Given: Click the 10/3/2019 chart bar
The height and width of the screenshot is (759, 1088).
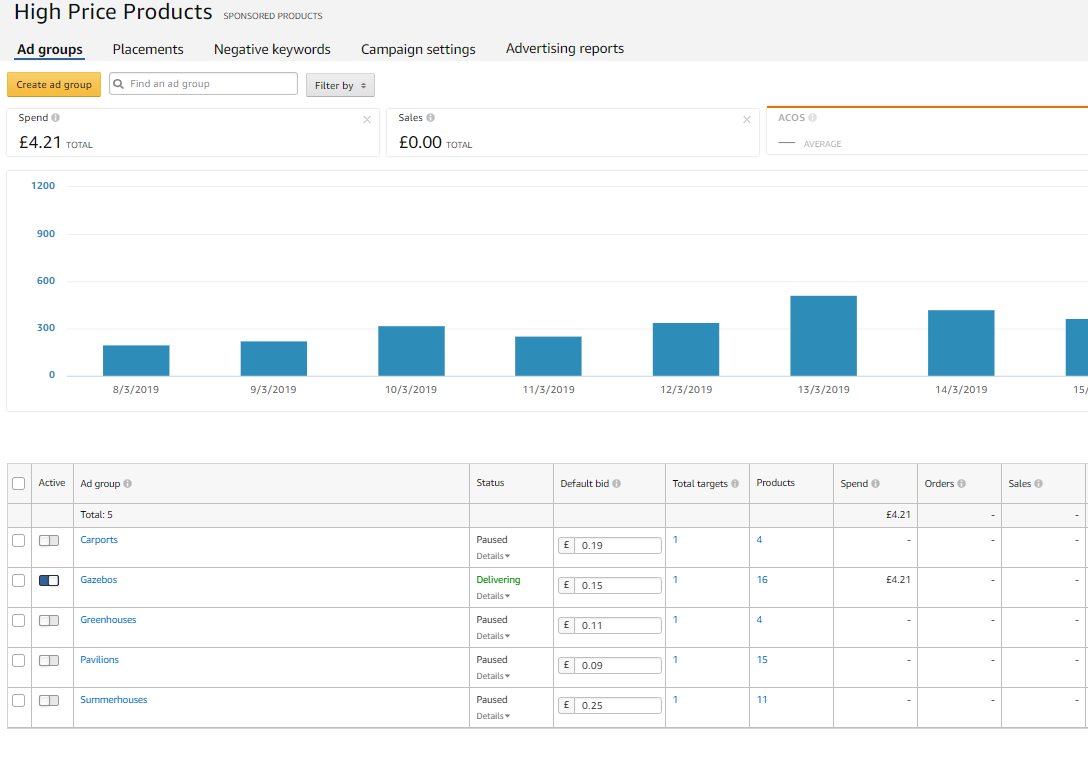Looking at the screenshot, I should click(411, 351).
